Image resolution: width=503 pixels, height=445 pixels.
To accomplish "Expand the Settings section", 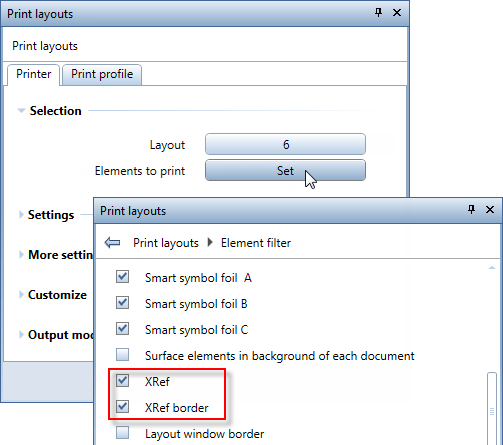I will 21,215.
